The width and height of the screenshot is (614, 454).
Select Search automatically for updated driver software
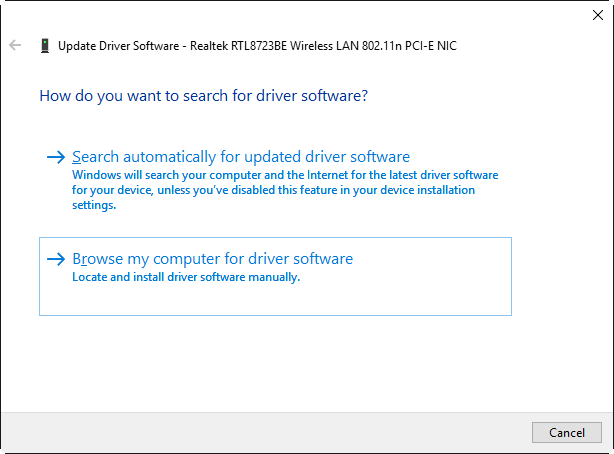(x=241, y=157)
